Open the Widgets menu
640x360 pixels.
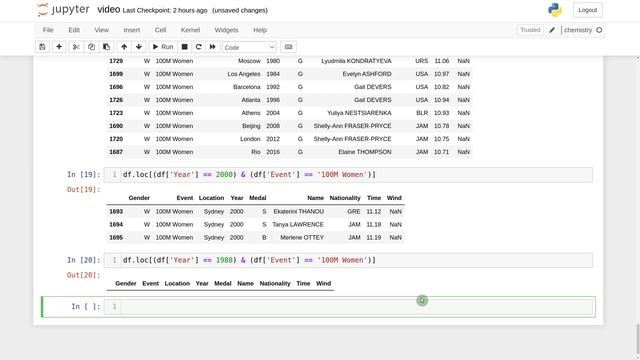click(227, 30)
